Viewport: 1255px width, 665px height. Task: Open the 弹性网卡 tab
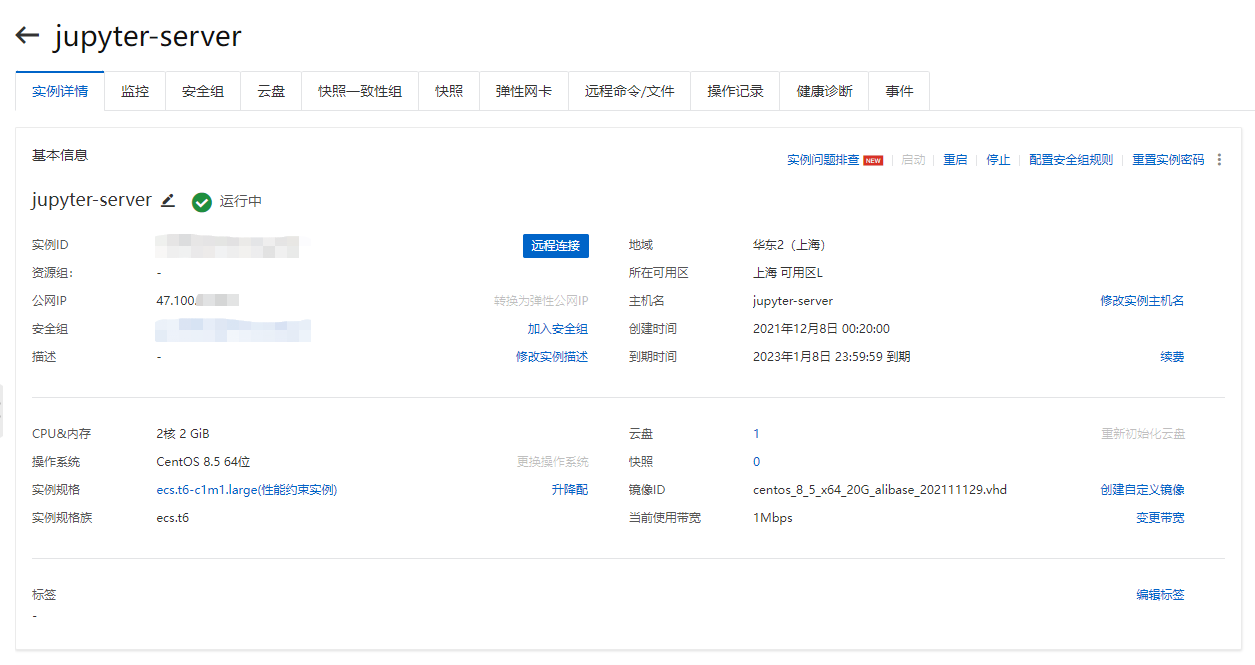pos(523,91)
